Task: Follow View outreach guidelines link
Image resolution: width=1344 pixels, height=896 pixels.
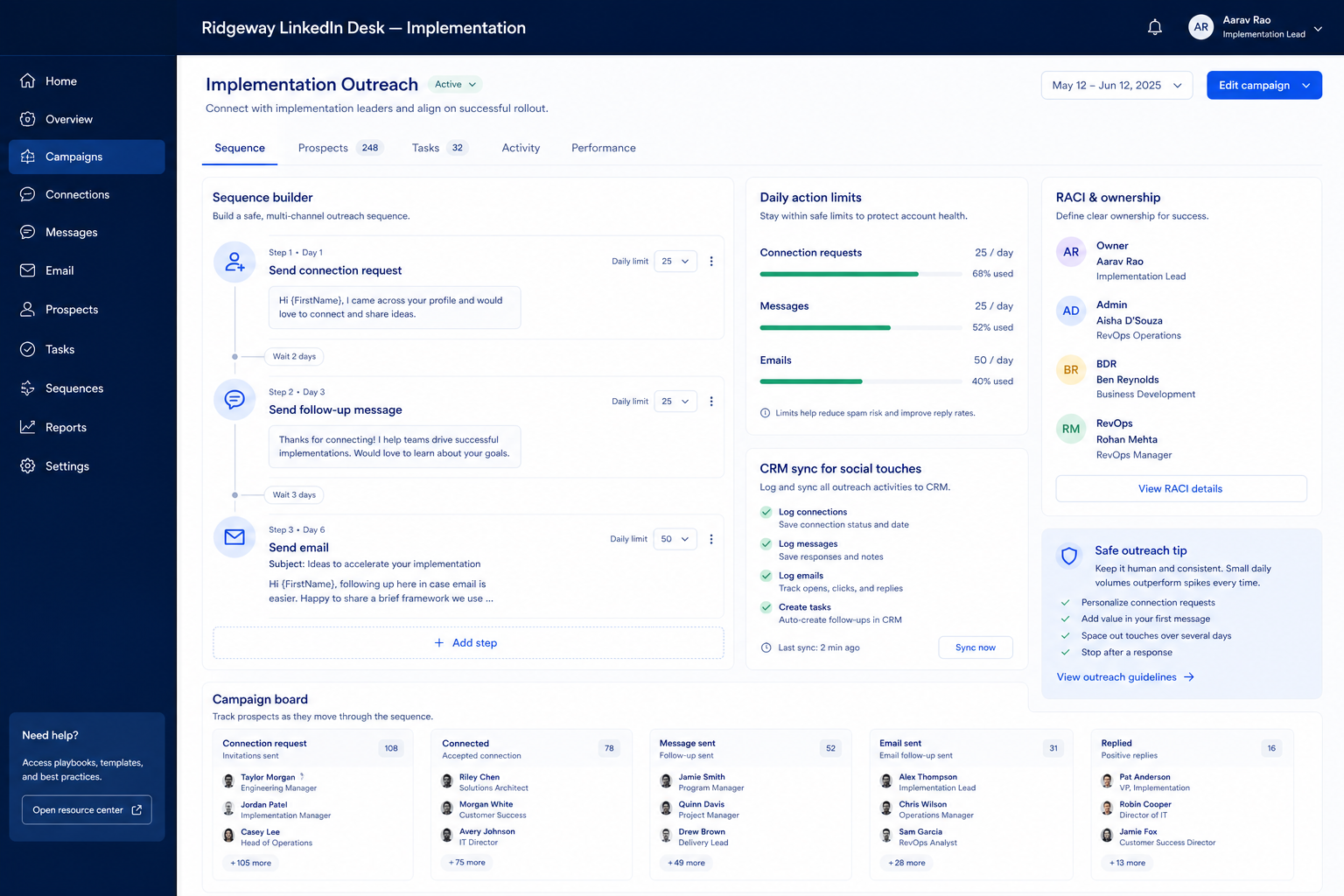Action: pos(1125,677)
